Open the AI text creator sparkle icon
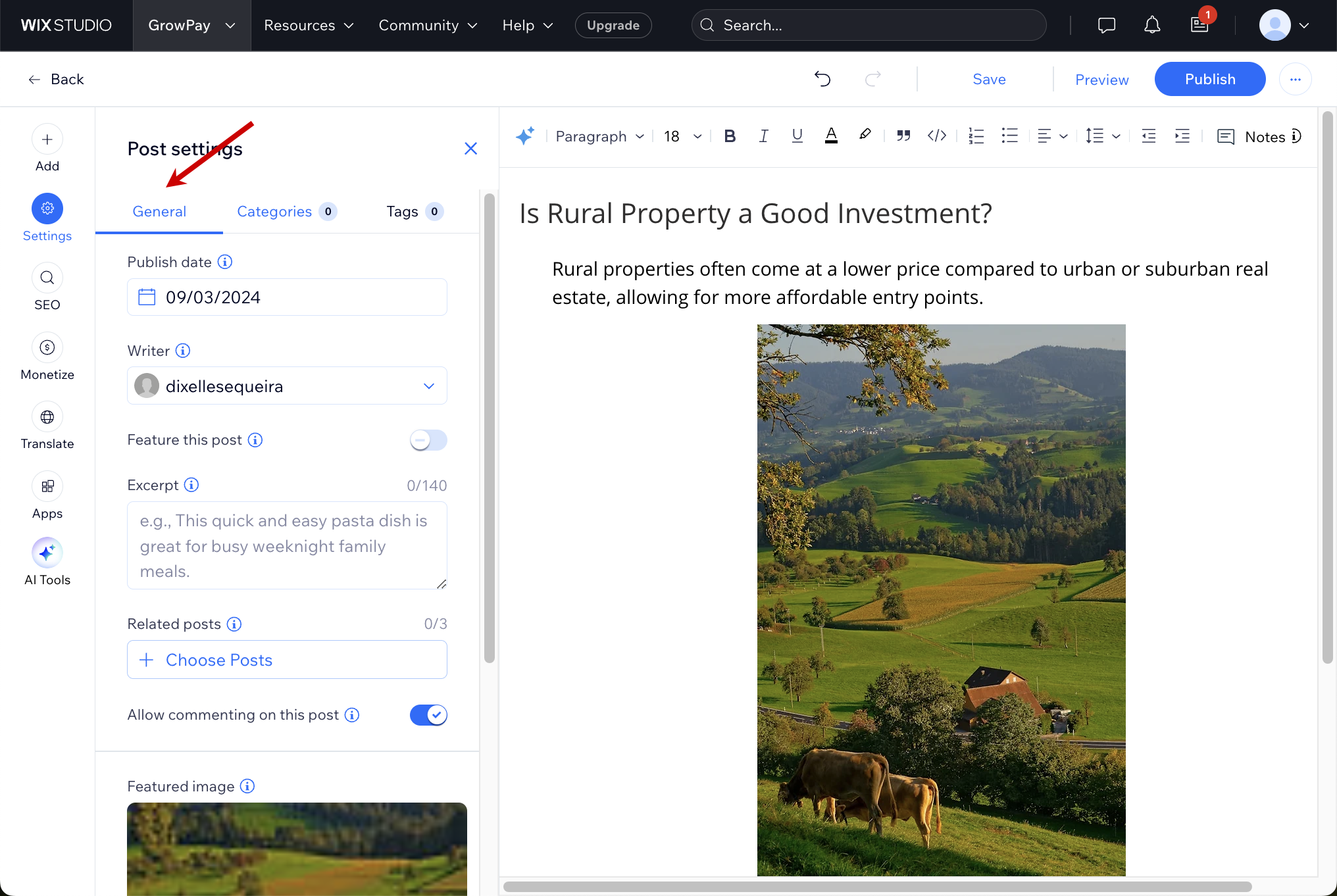1337x896 pixels. [x=525, y=136]
